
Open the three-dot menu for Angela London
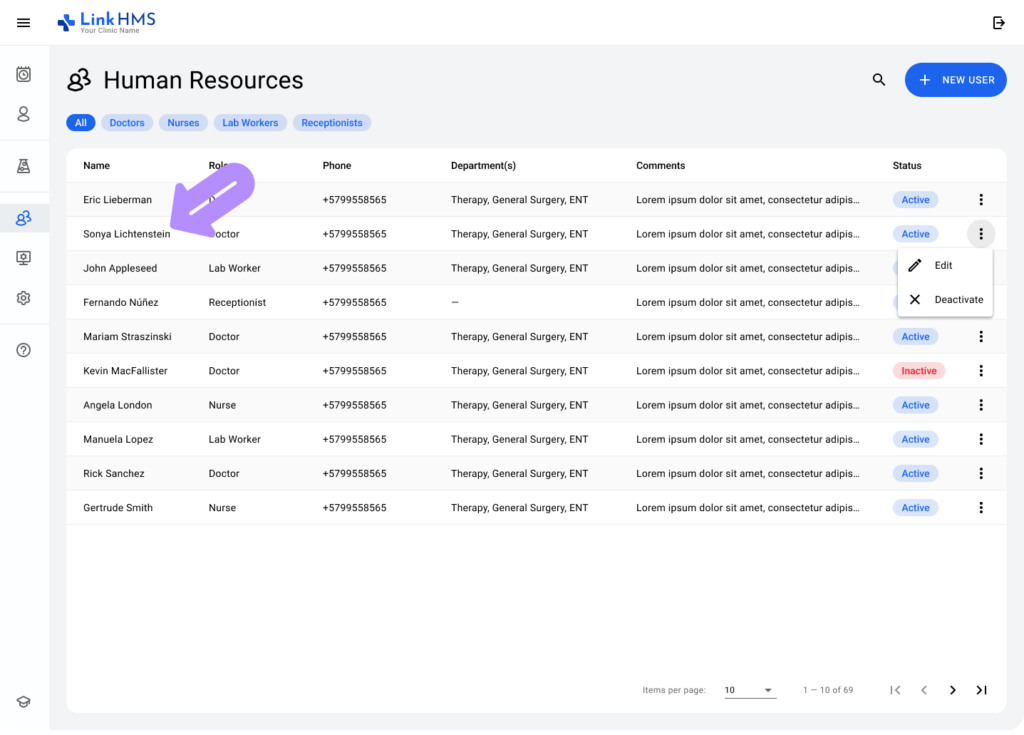point(981,405)
